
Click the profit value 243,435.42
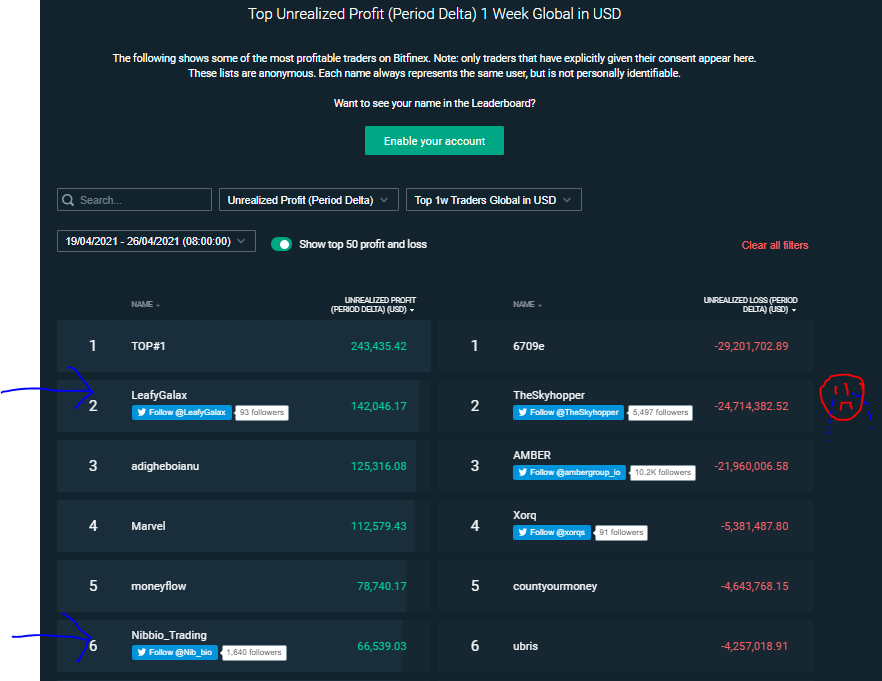tap(379, 346)
